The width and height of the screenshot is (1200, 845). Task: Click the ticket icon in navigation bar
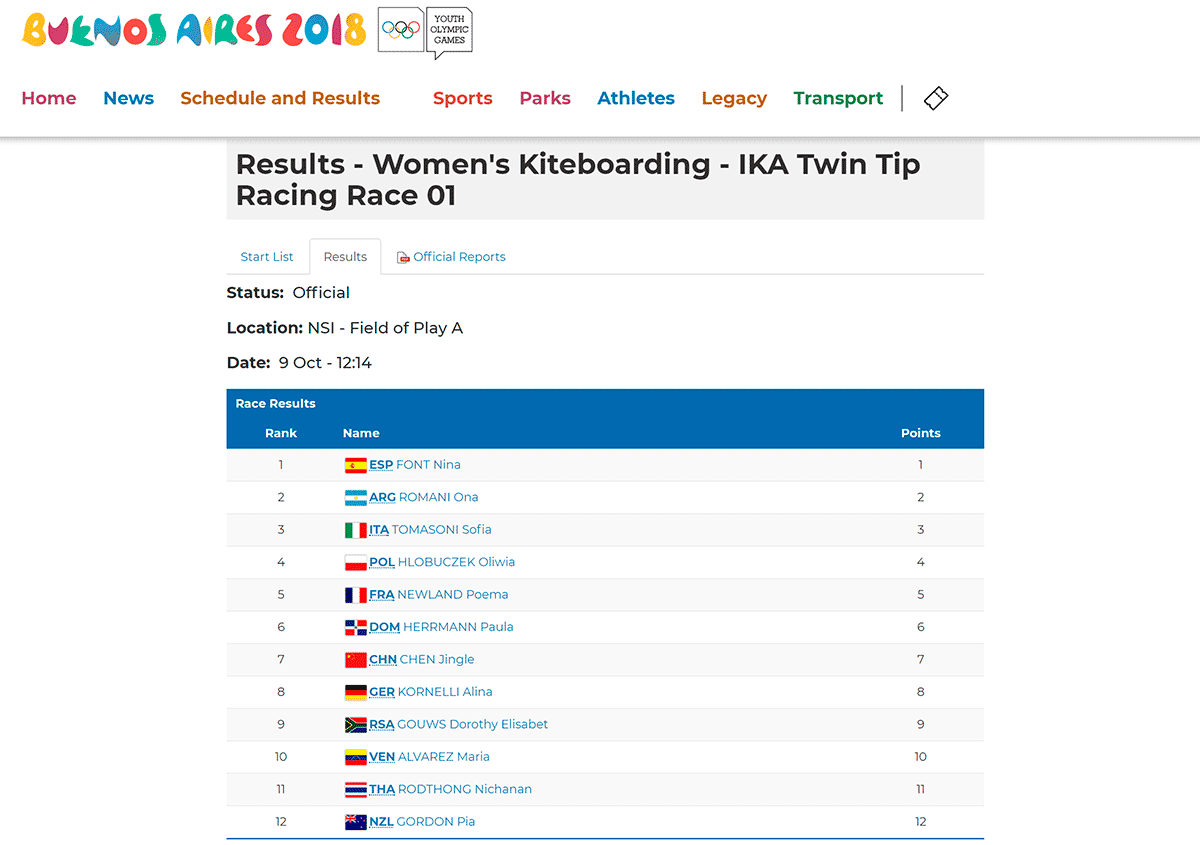coord(935,98)
